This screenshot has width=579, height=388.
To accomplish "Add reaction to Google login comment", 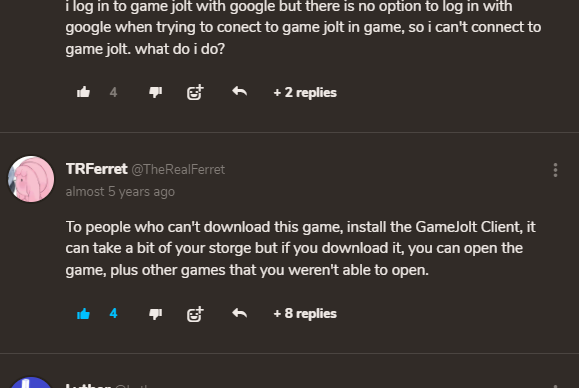I will tap(195, 92).
